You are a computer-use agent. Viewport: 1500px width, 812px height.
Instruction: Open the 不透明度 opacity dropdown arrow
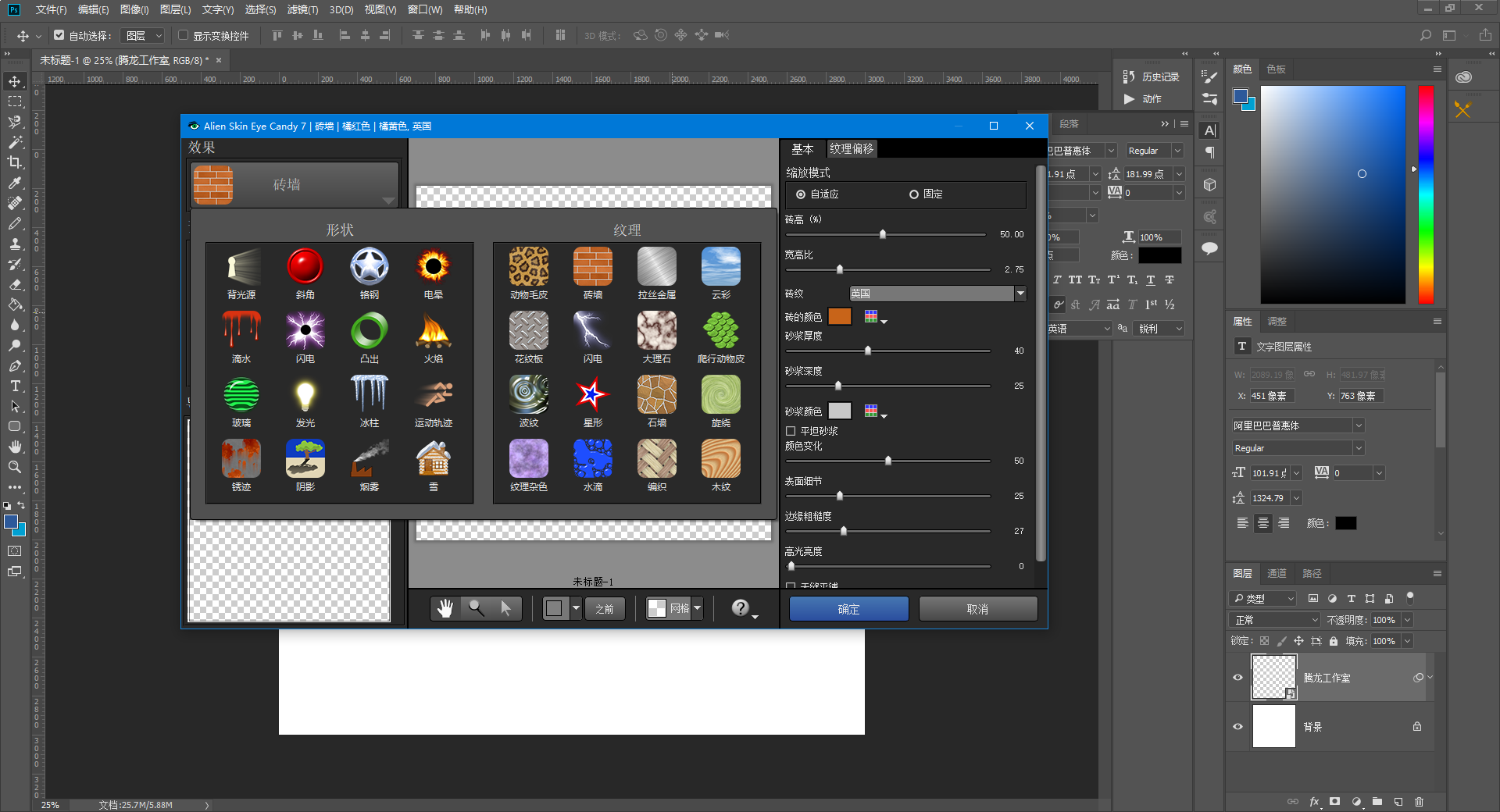click(1407, 620)
